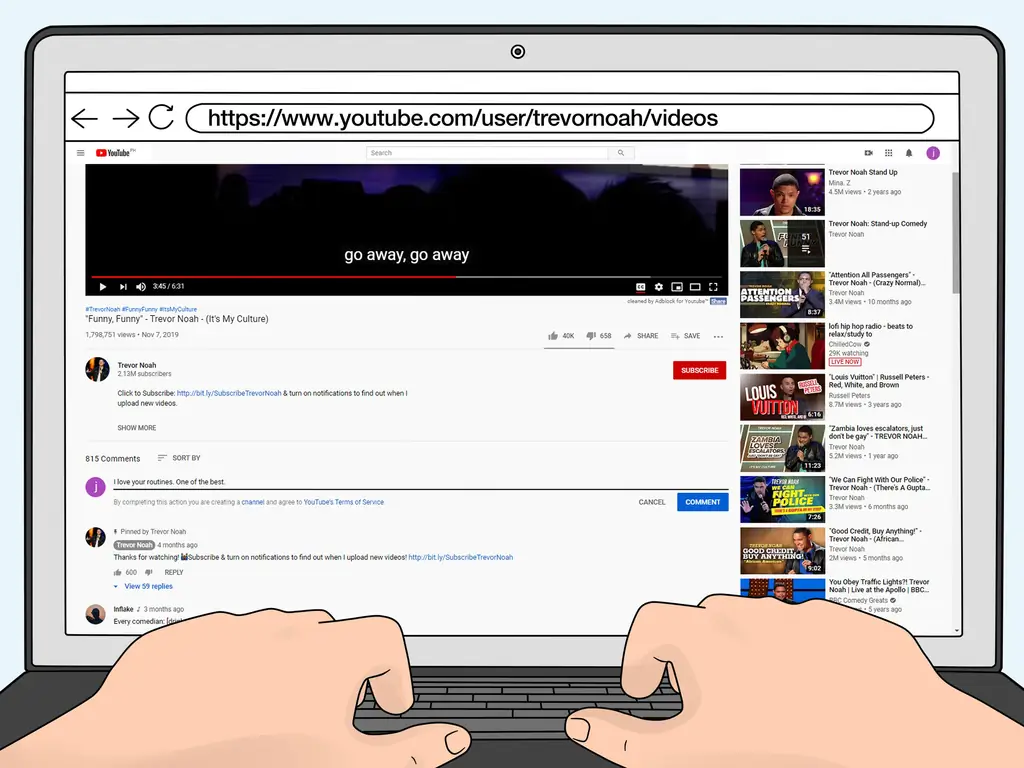The width and height of the screenshot is (1024, 768).
Task: Open player settings gear
Action: tap(659, 287)
